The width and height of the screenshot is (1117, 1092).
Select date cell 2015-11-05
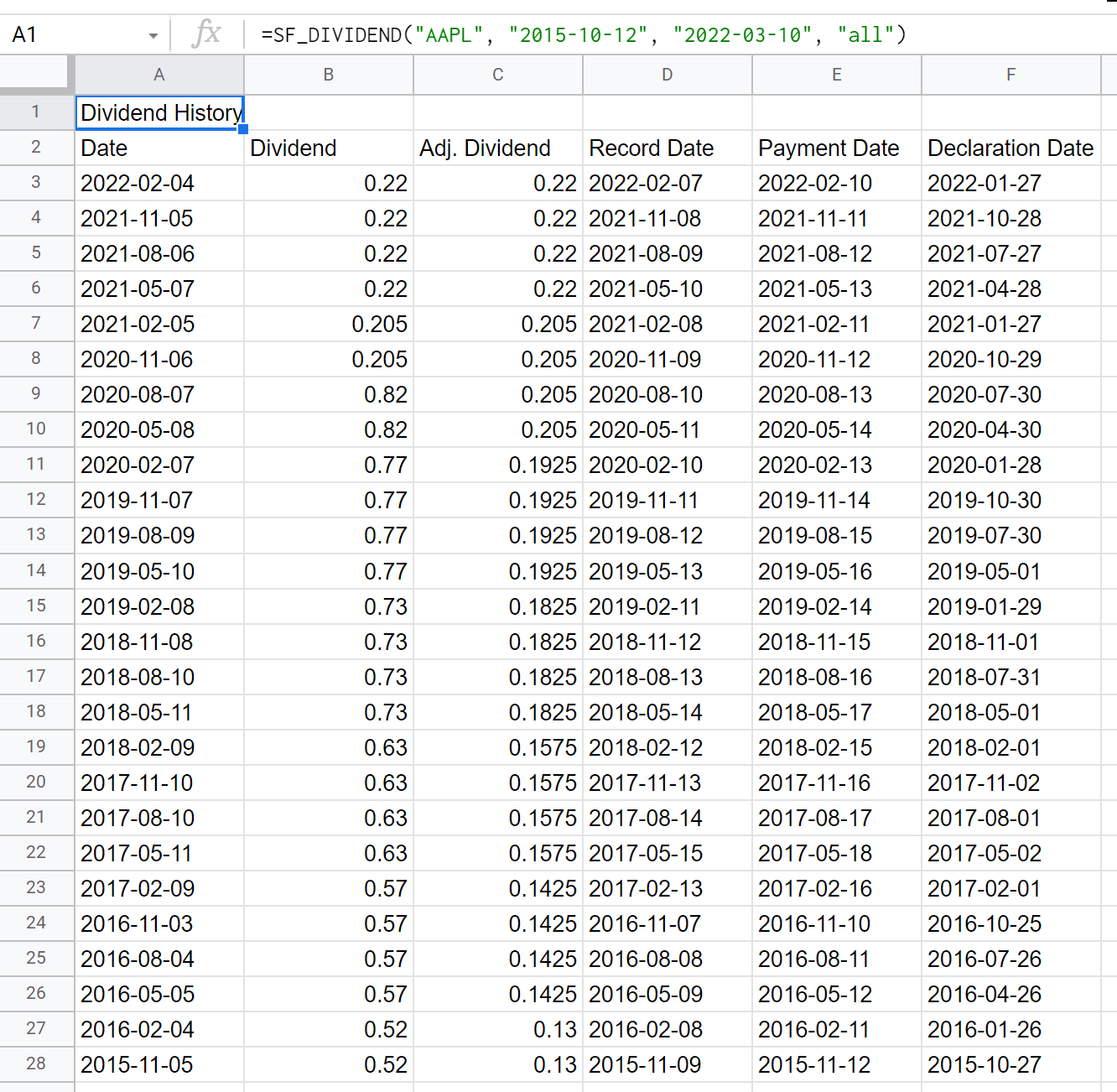click(x=159, y=1064)
